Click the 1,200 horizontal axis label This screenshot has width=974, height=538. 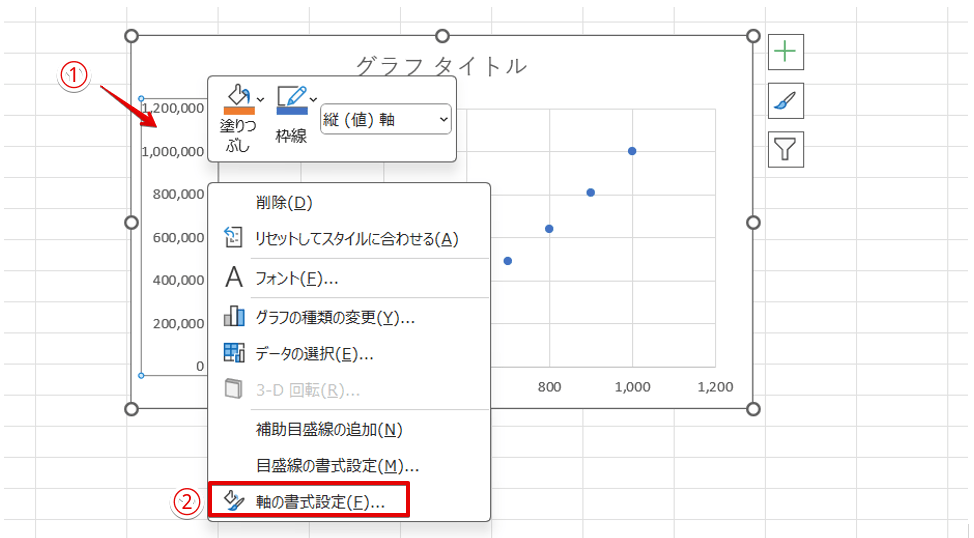coord(716,387)
